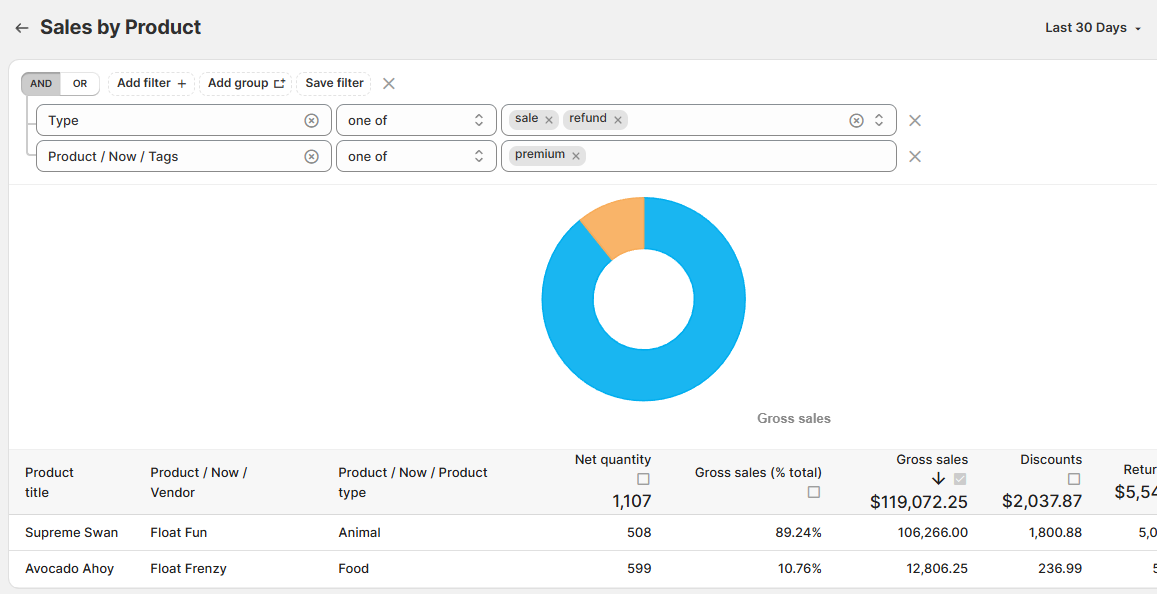Viewport: 1157px width, 594px height.
Task: Select the AND filter logic
Action: pyautogui.click(x=41, y=84)
